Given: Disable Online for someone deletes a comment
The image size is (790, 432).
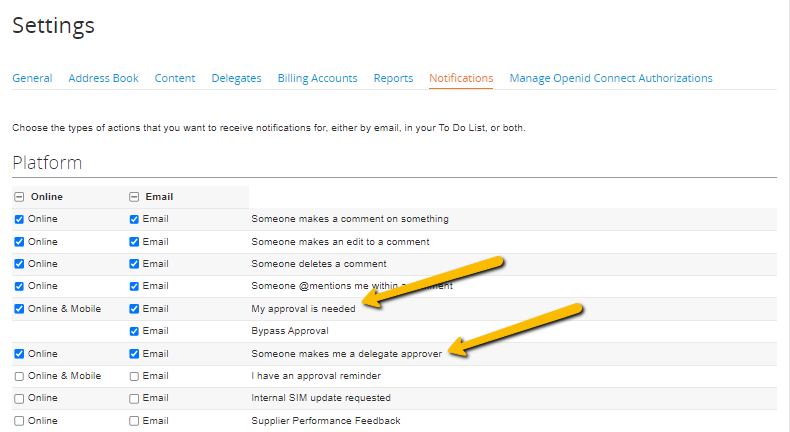Looking at the screenshot, I should tap(19, 264).
